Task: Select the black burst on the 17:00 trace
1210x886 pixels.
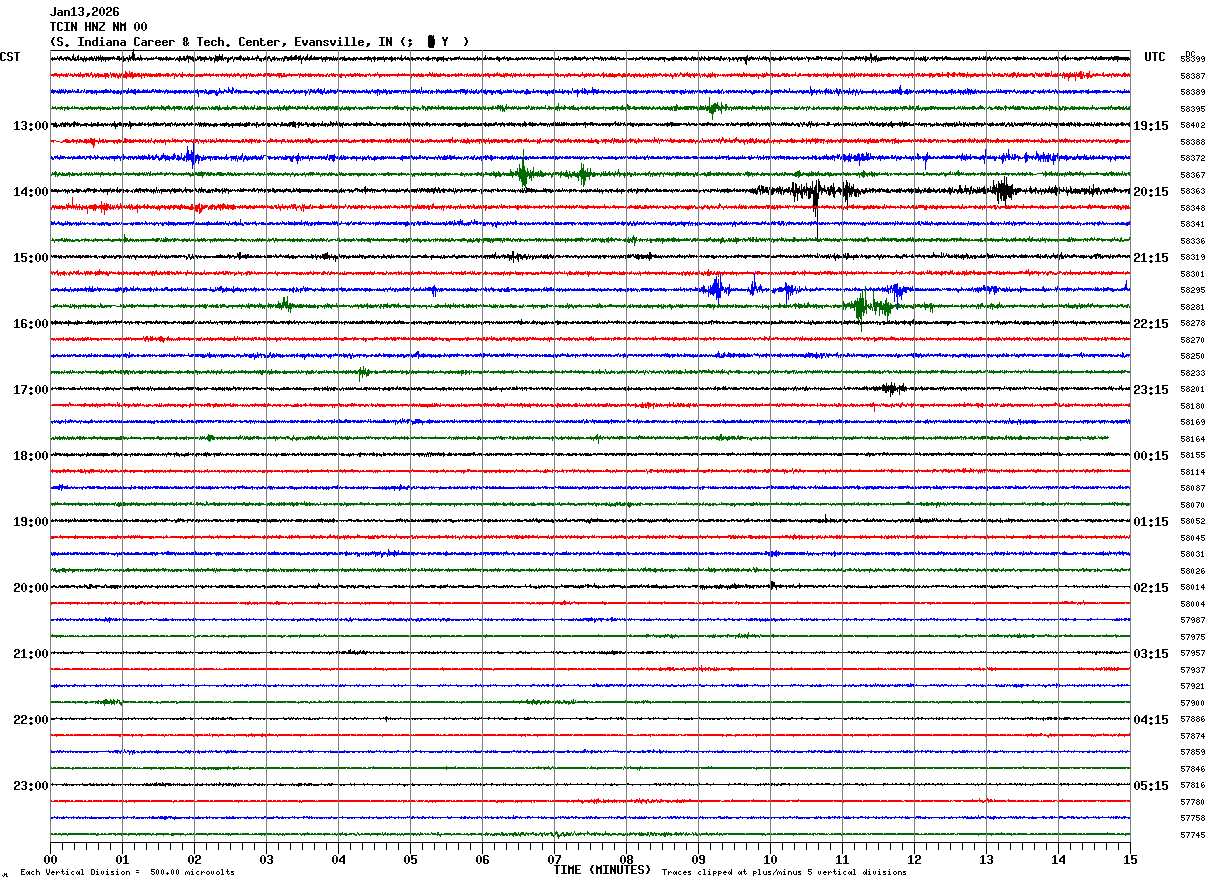Action: [x=892, y=389]
